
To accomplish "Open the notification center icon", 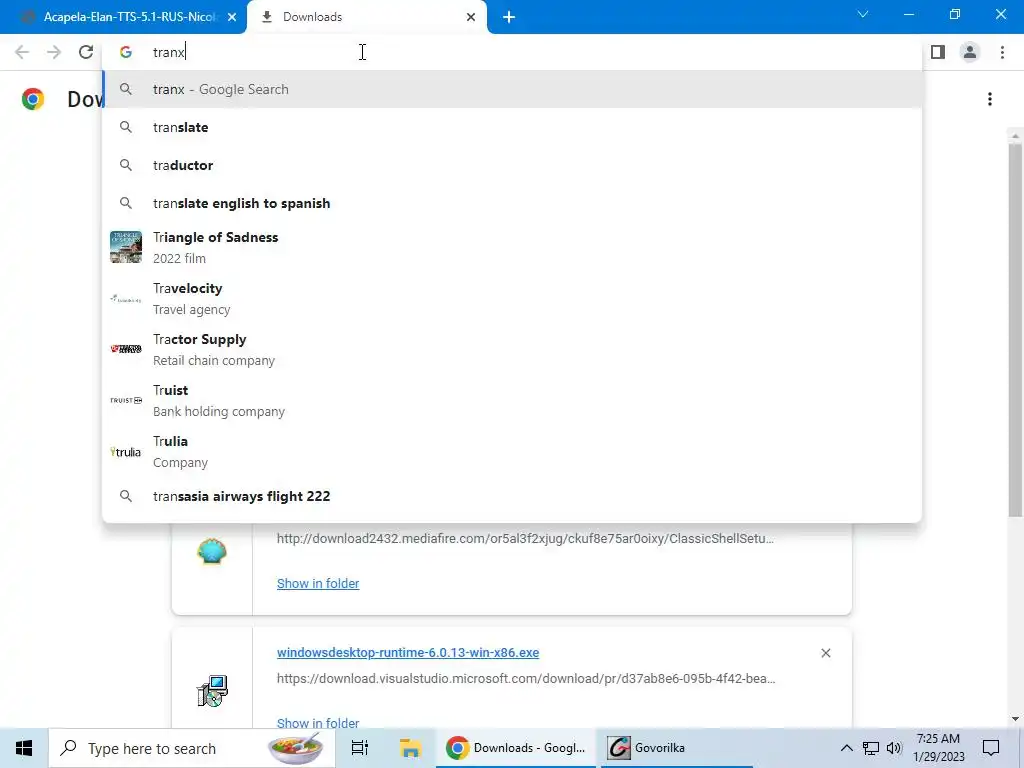I will (x=991, y=748).
